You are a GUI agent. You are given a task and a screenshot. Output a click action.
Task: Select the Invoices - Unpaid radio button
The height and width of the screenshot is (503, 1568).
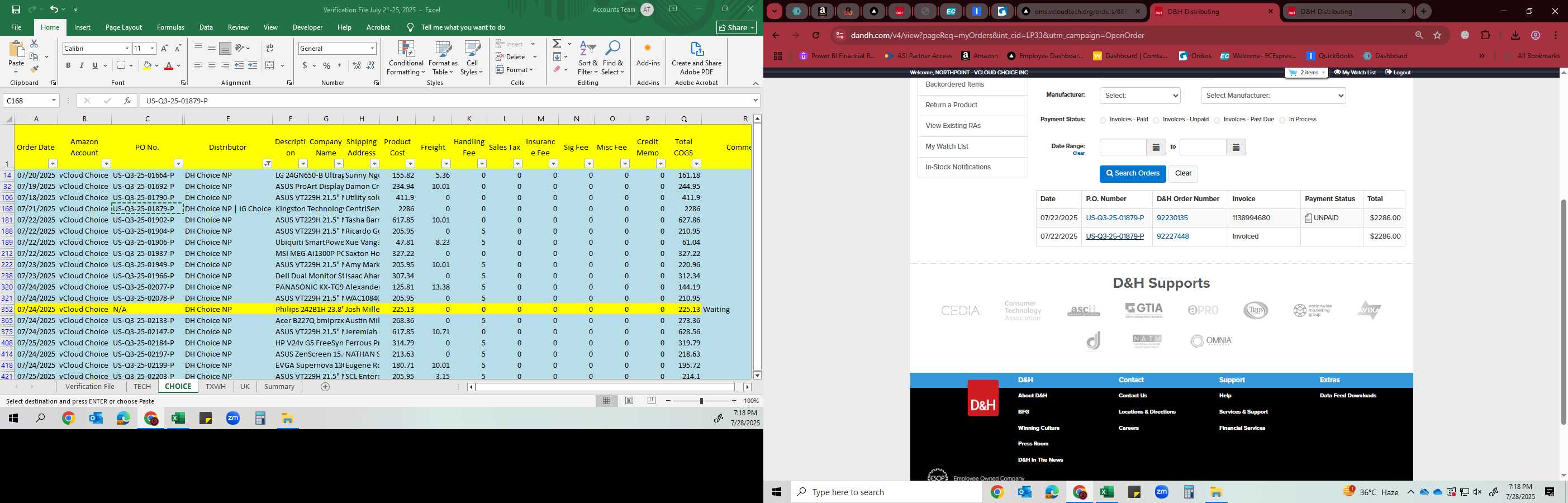(1156, 121)
